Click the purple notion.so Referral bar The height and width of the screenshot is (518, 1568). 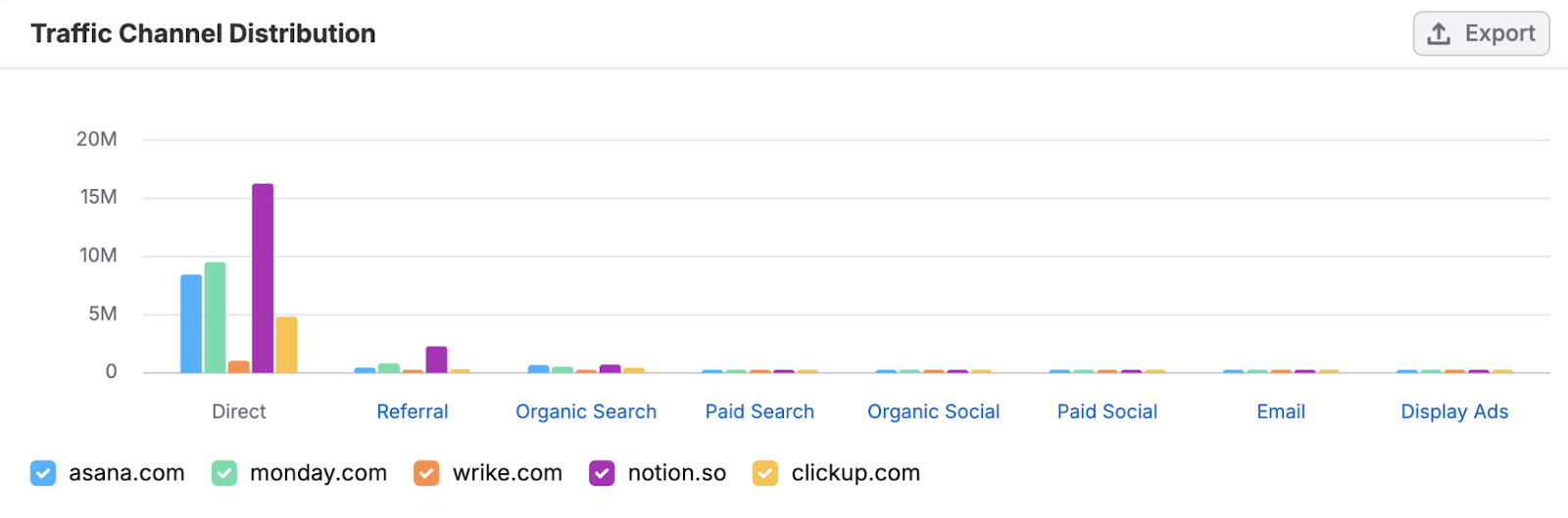pyautogui.click(x=436, y=359)
